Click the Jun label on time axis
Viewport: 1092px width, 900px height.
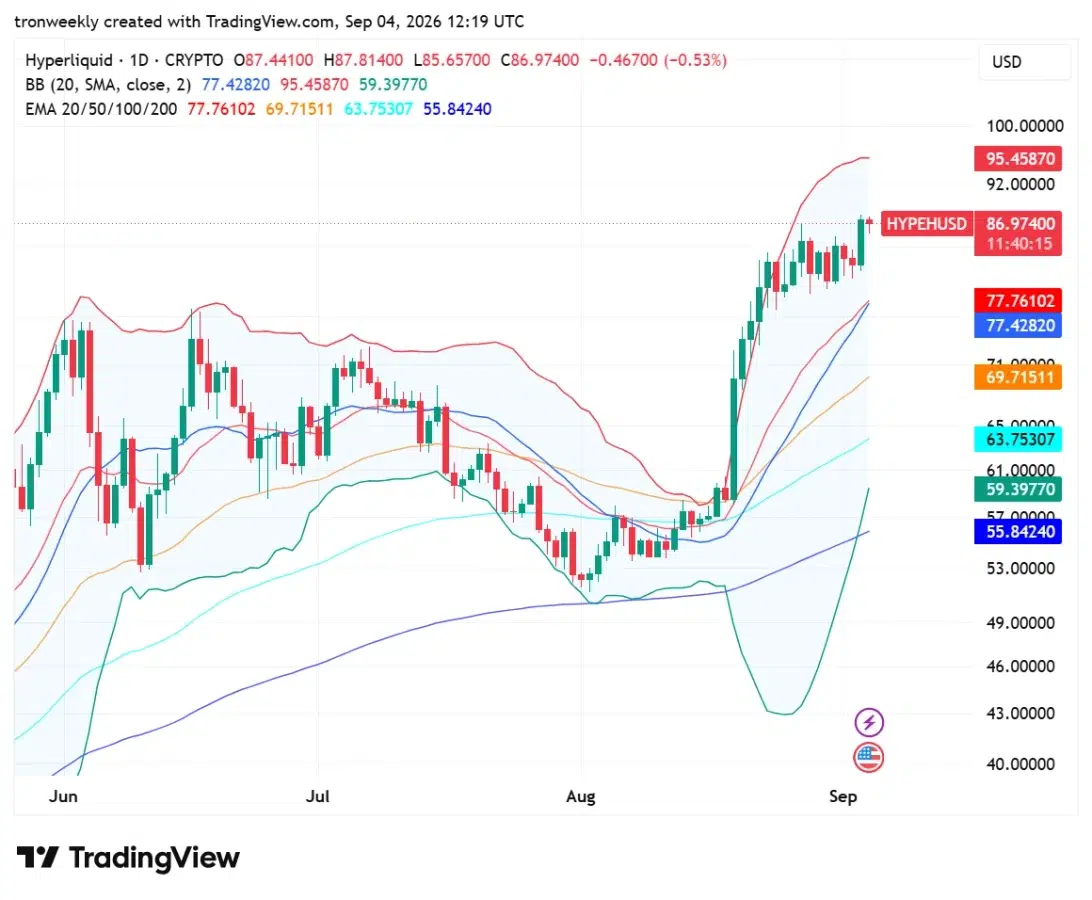point(63,796)
